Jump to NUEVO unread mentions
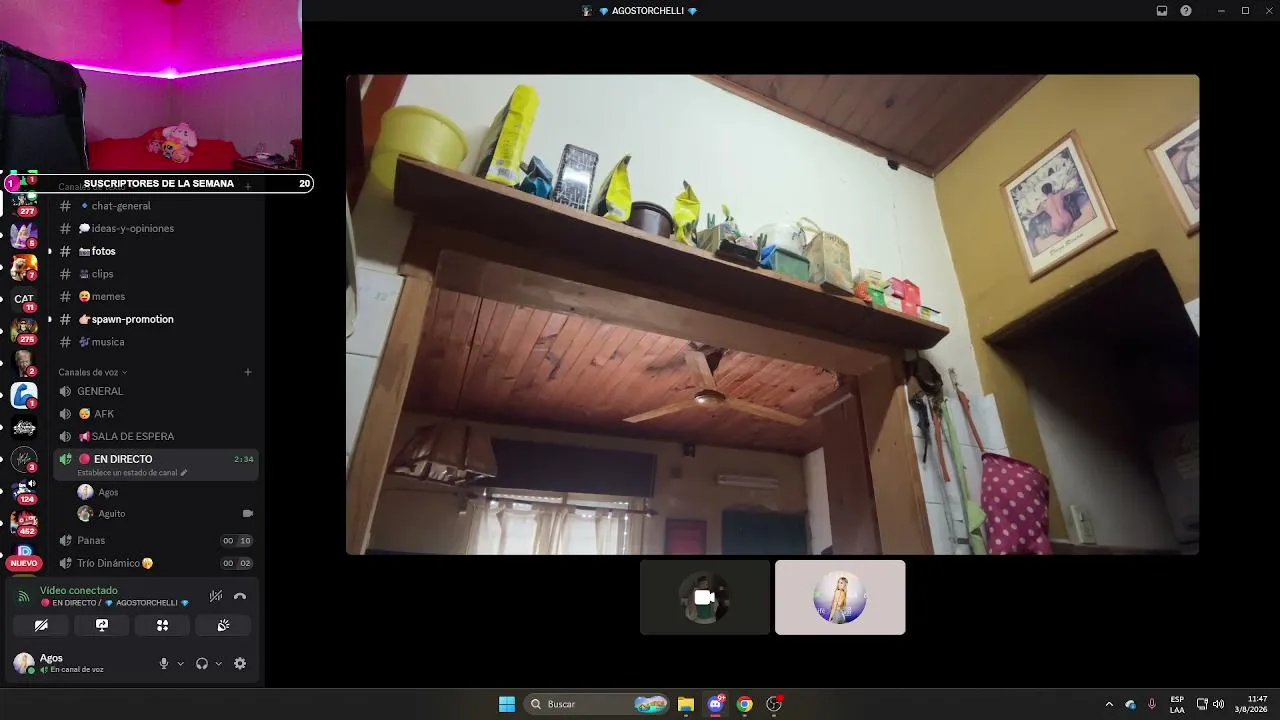The width and height of the screenshot is (1280, 720). click(x=24, y=563)
